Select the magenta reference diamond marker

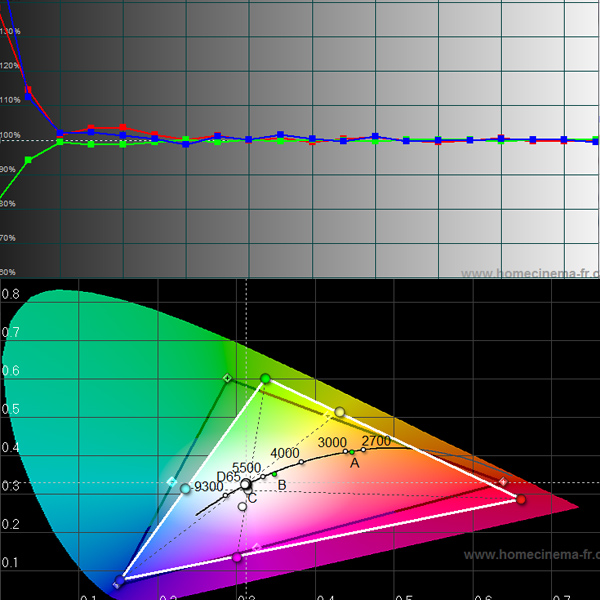point(257,548)
